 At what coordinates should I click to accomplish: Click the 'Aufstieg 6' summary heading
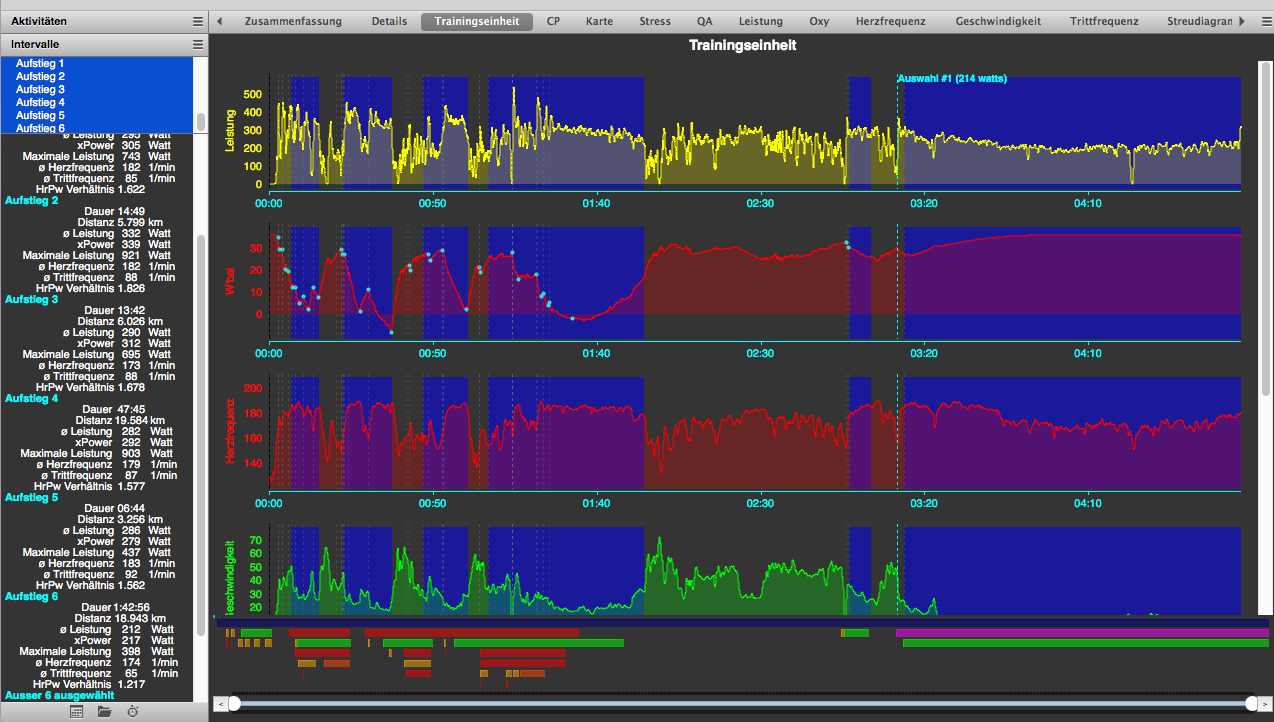(x=32, y=596)
